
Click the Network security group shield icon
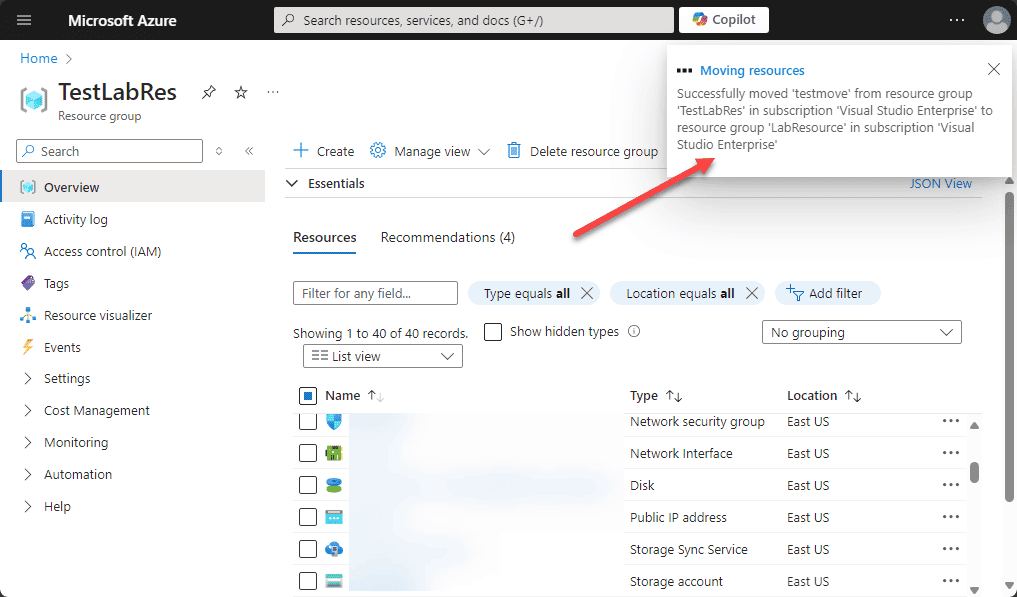333,422
